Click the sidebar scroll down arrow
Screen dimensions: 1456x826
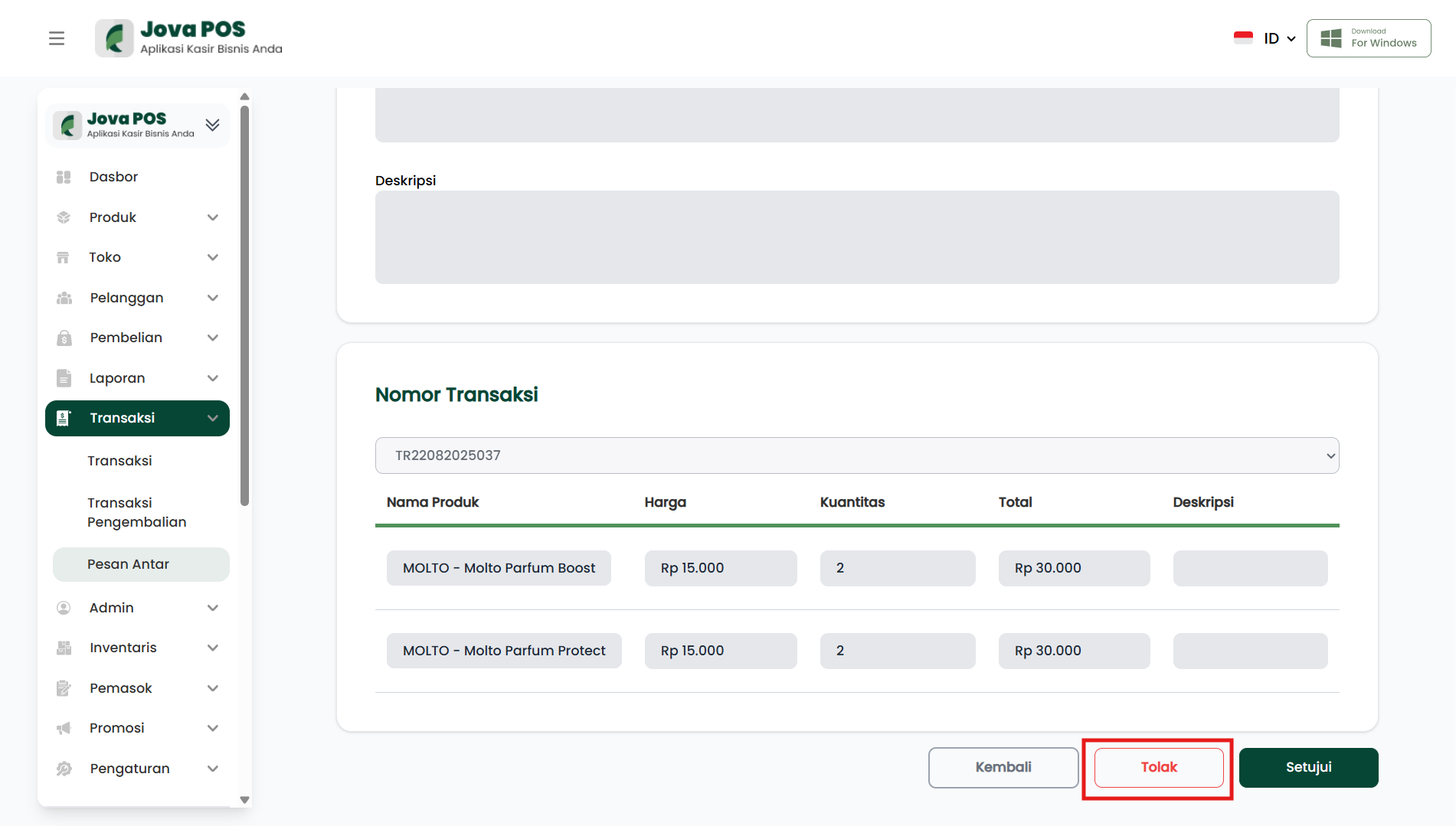(x=245, y=800)
